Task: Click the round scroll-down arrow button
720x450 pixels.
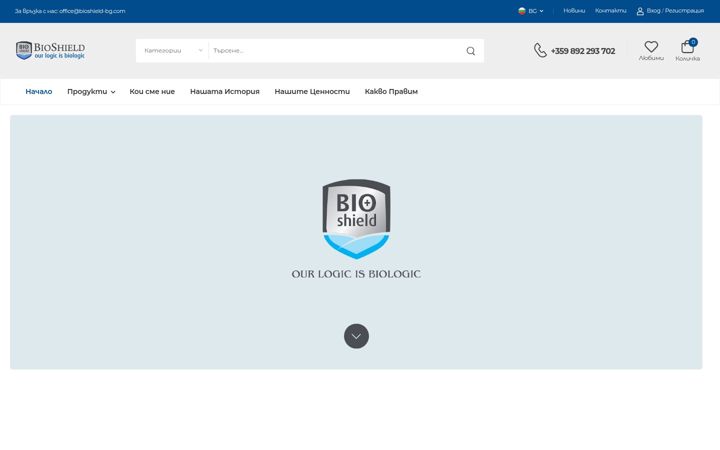Action: 356,336
